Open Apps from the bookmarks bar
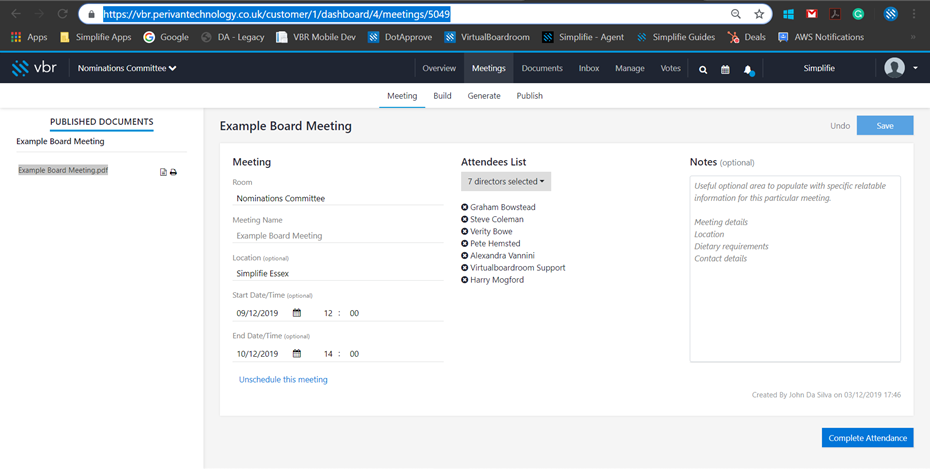 click(29, 37)
